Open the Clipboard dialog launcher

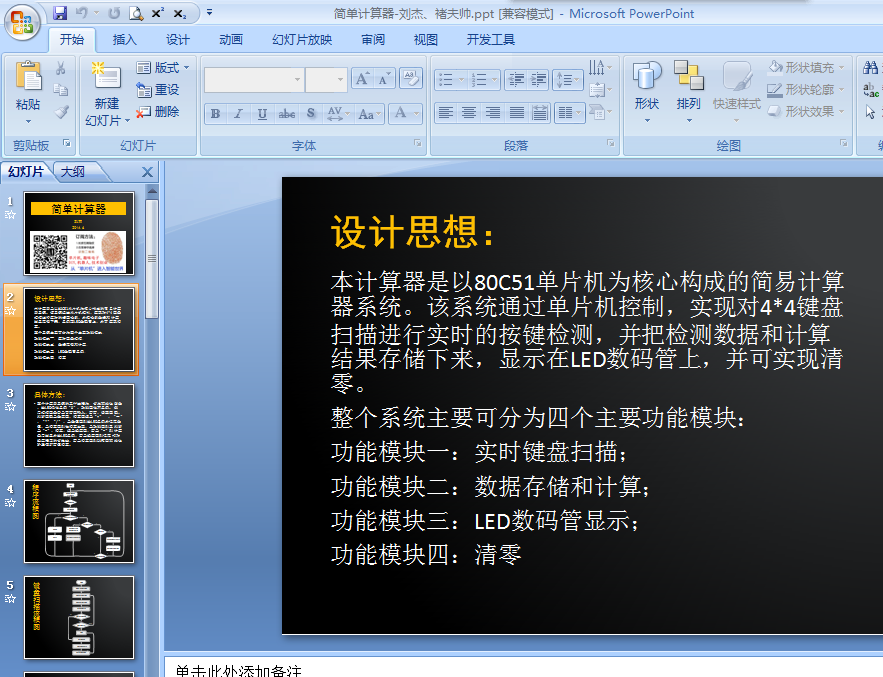point(67,144)
